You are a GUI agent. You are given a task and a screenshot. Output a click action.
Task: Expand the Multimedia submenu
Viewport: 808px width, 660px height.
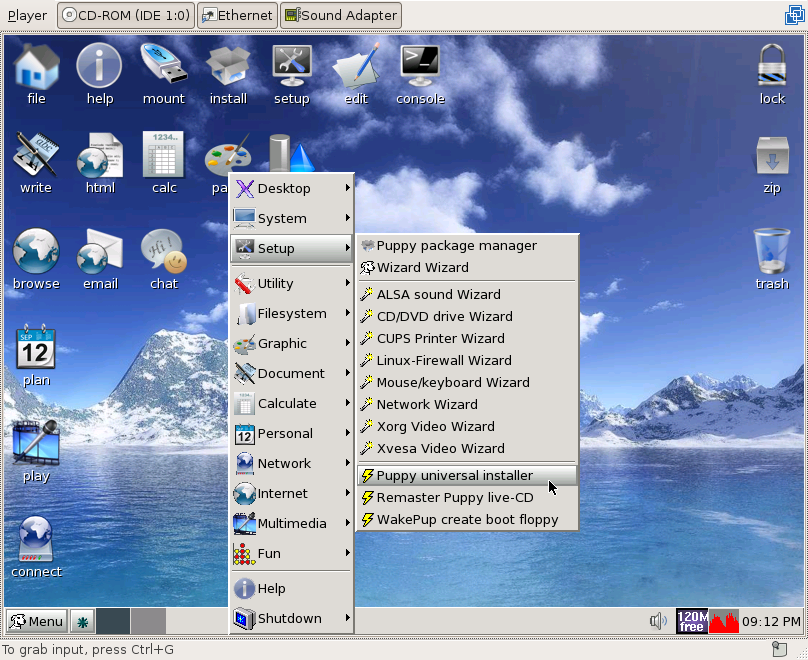(x=292, y=523)
